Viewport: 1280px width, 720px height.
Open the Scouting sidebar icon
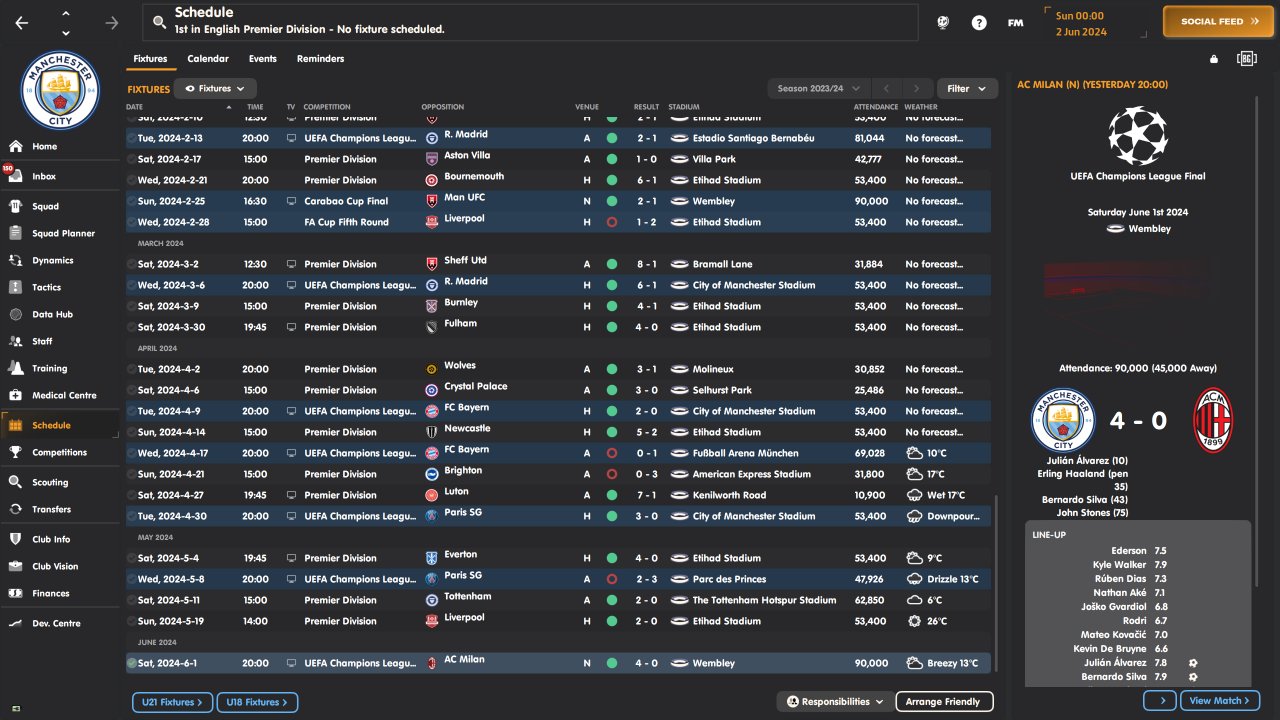click(x=15, y=482)
